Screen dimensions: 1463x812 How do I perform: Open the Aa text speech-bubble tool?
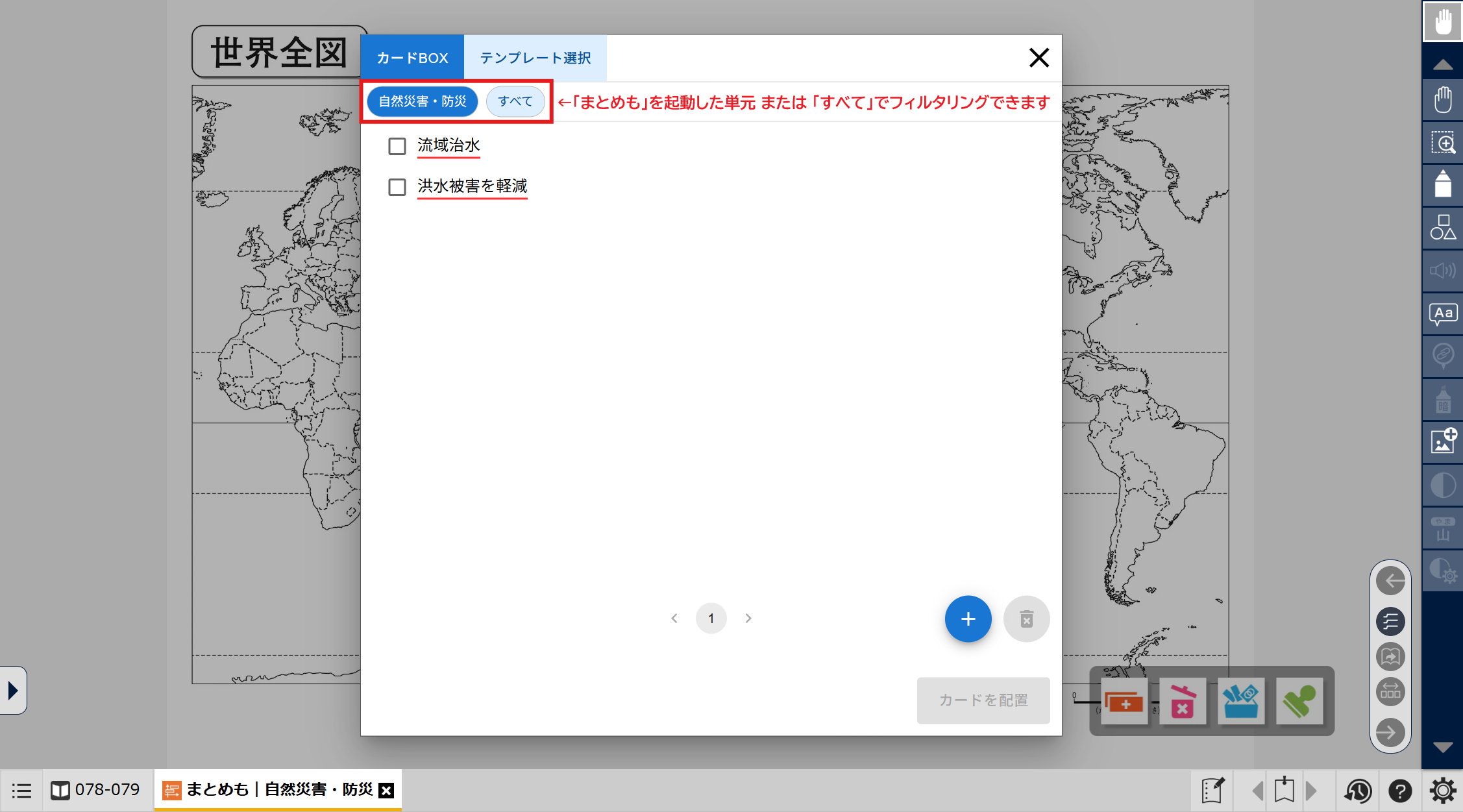click(1442, 314)
